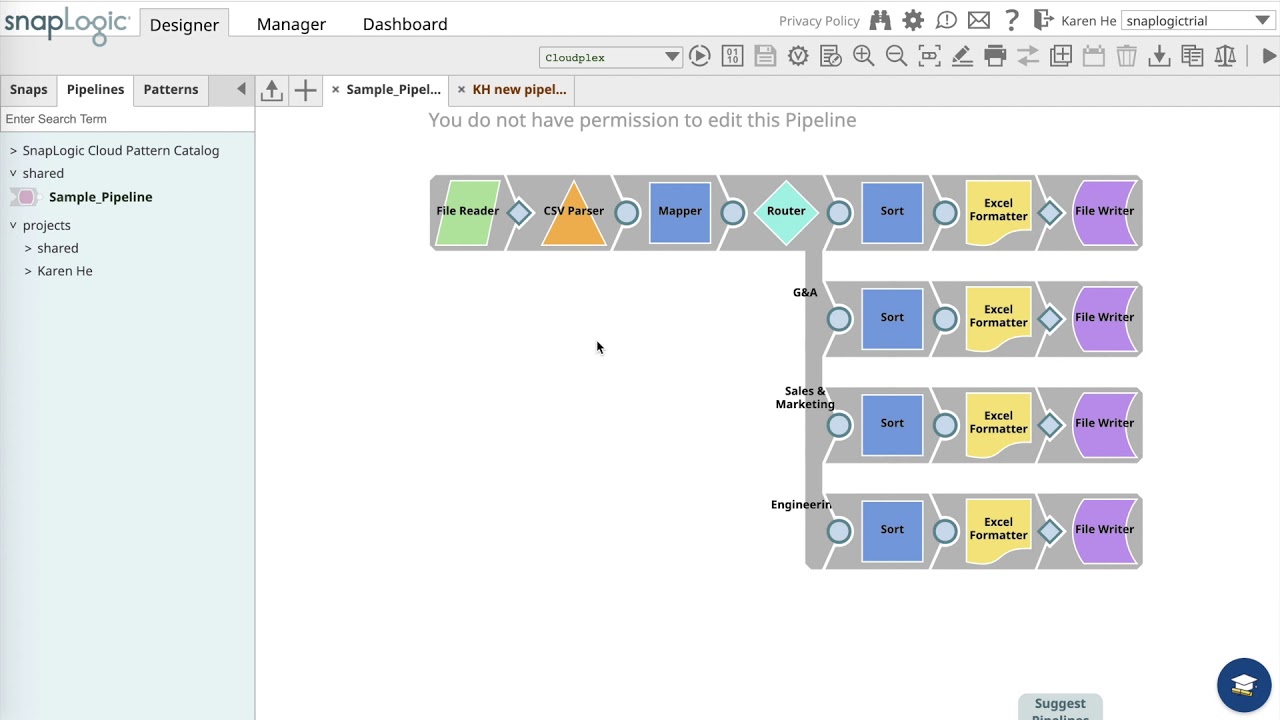Select the Sample_Pipel... pipeline tab

pos(393,89)
